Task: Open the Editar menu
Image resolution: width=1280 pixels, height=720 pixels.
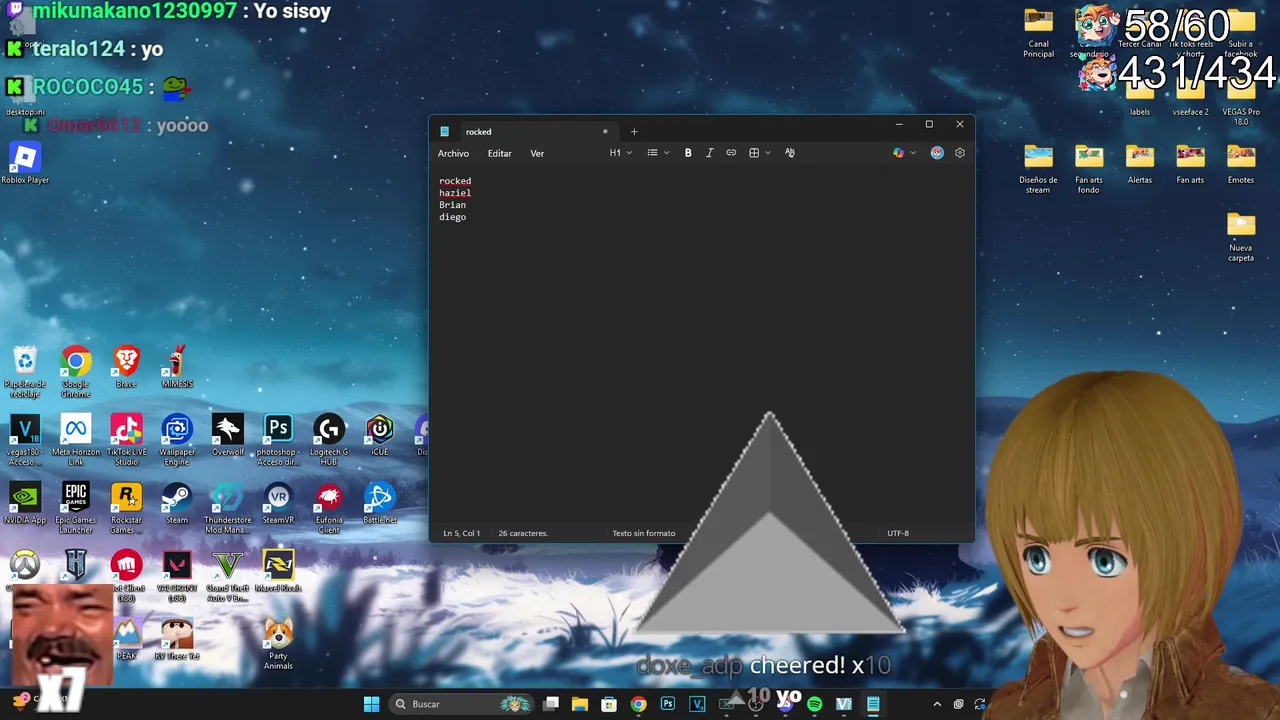Action: [499, 153]
